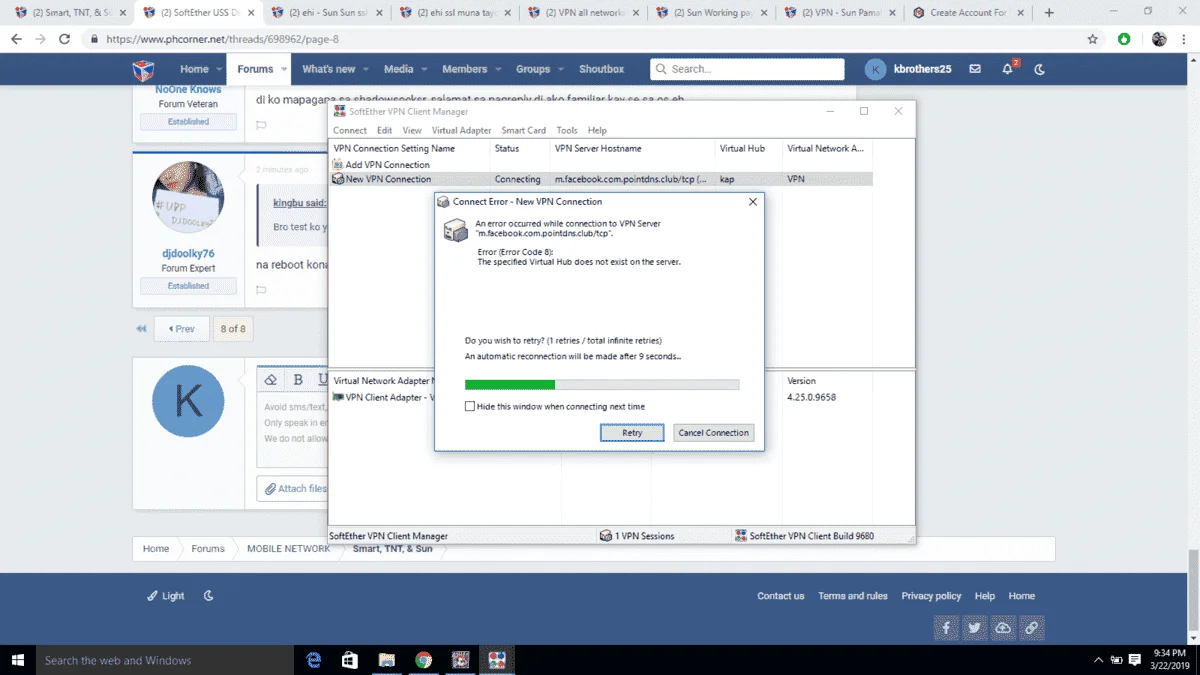
Task: Open the Virtual Adapter menu
Action: (x=461, y=130)
